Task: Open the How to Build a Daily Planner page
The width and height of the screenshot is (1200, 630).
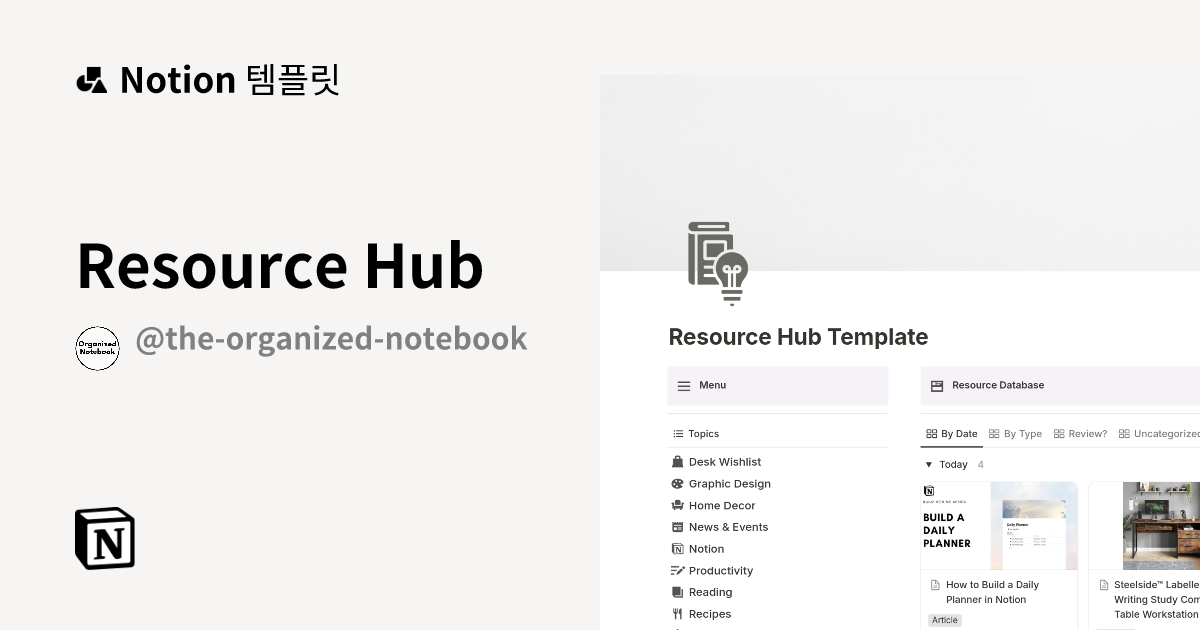Action: 992,592
